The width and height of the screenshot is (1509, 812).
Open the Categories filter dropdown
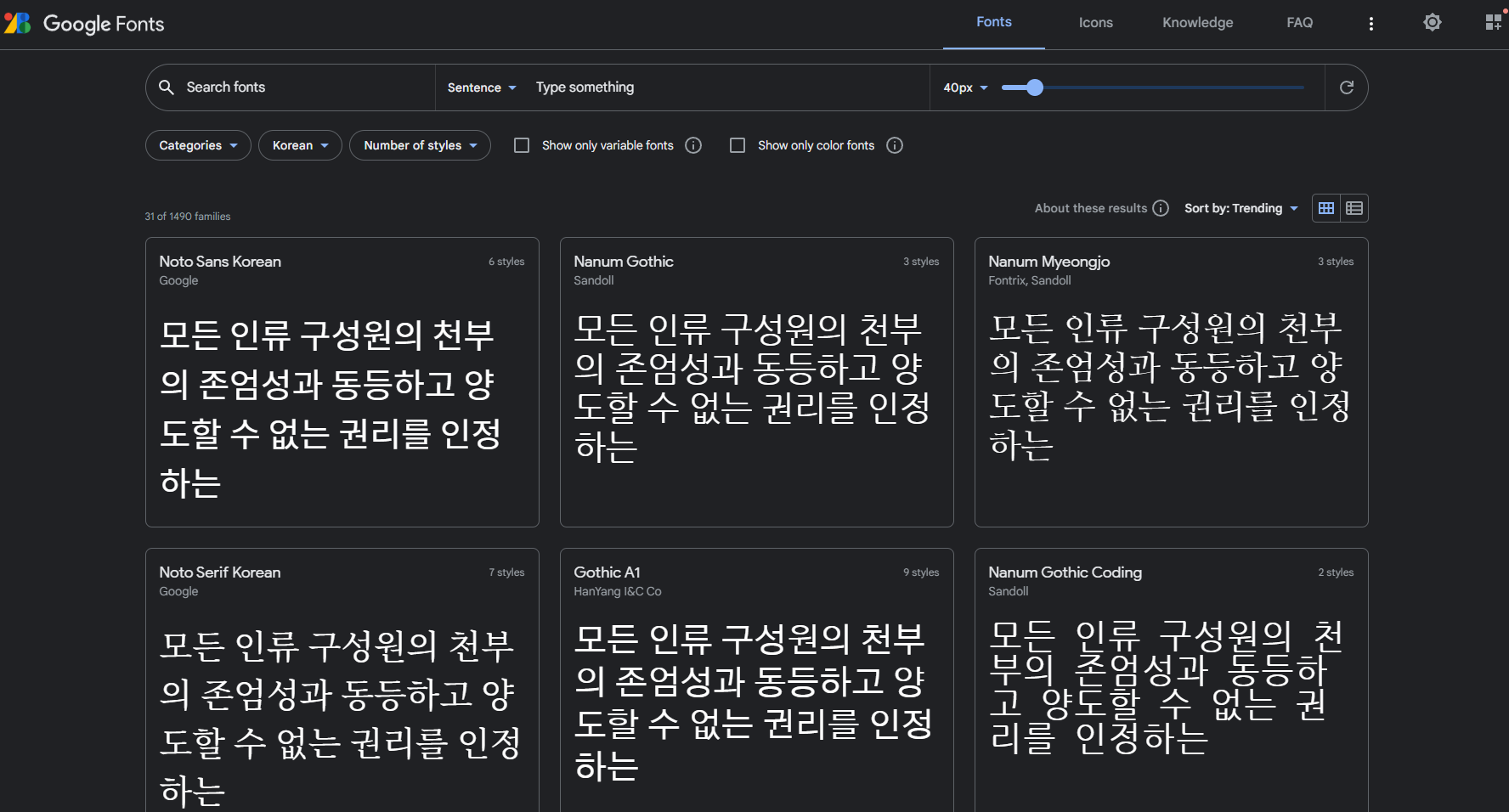(x=198, y=145)
